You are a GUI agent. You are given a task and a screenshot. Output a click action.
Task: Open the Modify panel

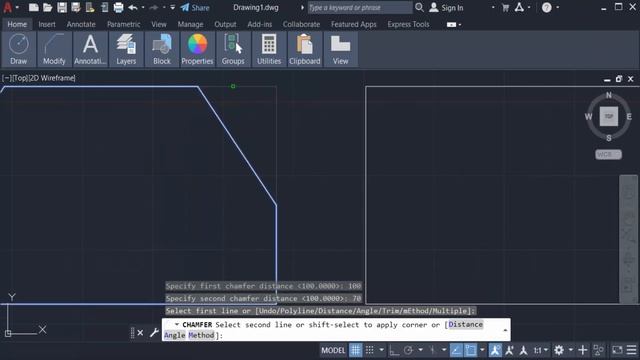tap(54, 49)
